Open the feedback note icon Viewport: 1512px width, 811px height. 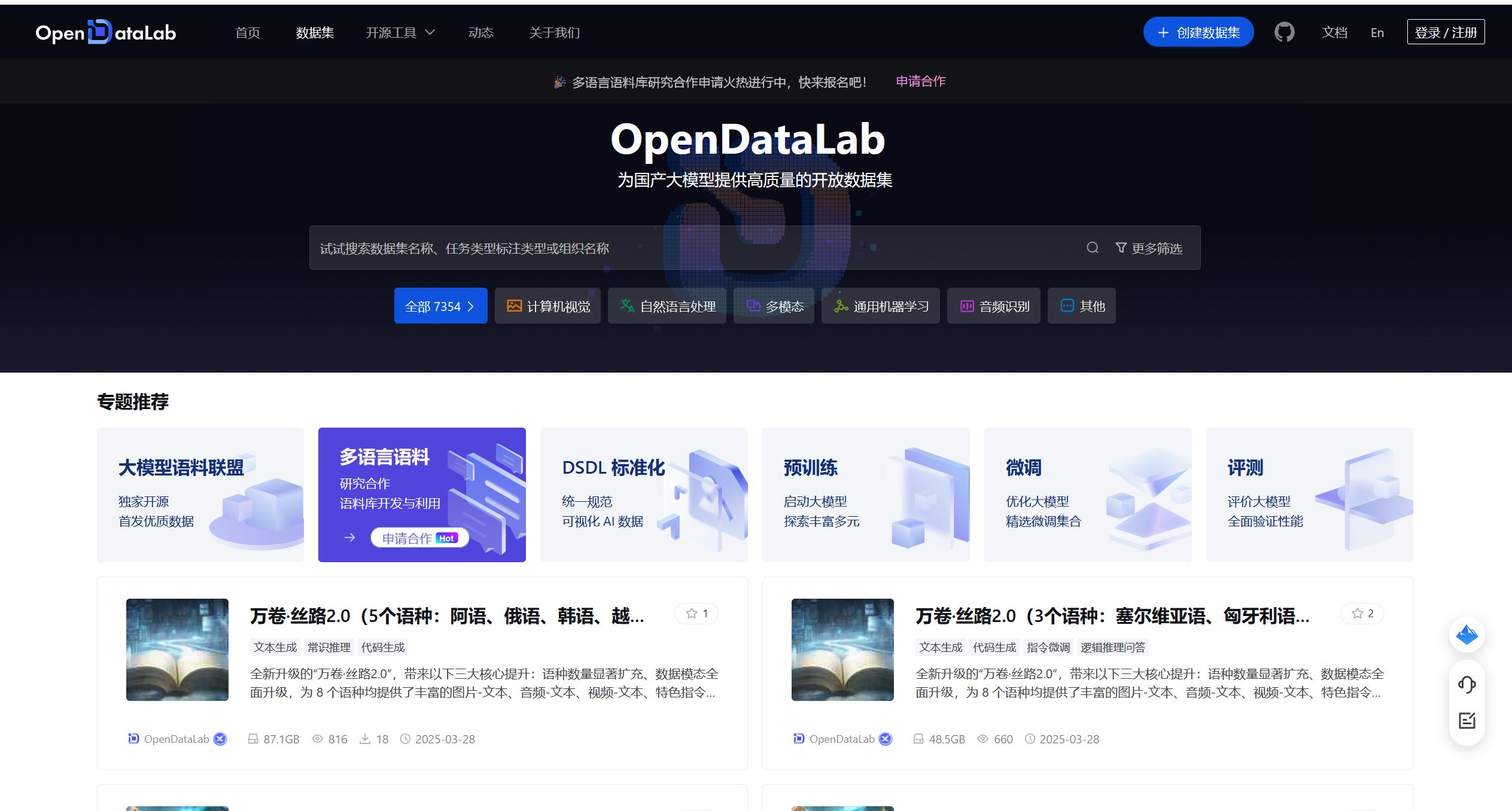(1467, 721)
